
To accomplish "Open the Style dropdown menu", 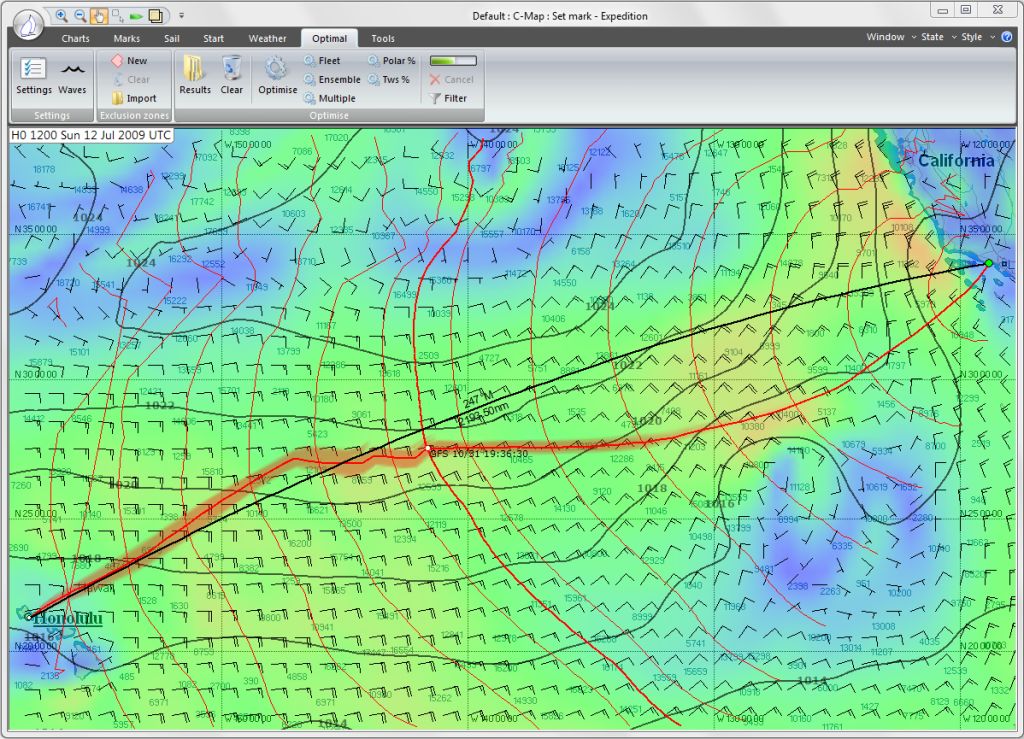I will point(976,37).
